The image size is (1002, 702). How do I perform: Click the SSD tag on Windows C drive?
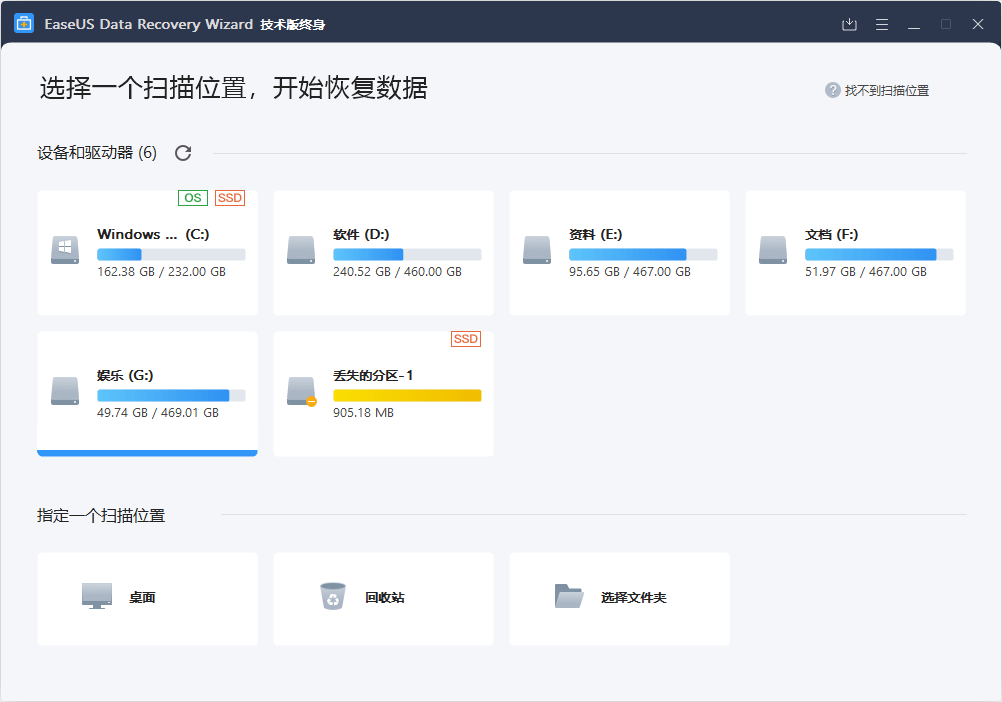tap(230, 198)
